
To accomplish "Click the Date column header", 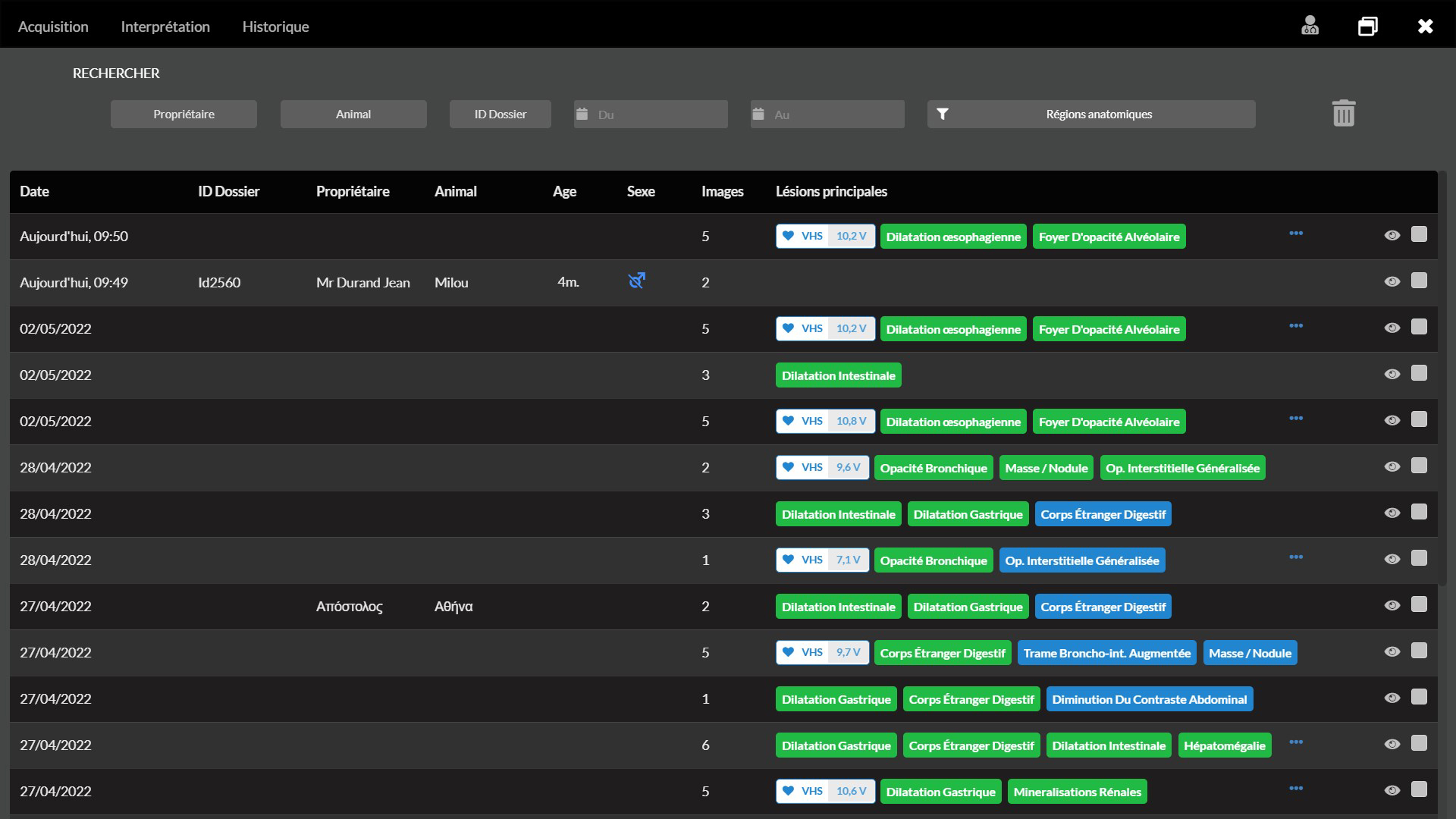I will click(34, 191).
